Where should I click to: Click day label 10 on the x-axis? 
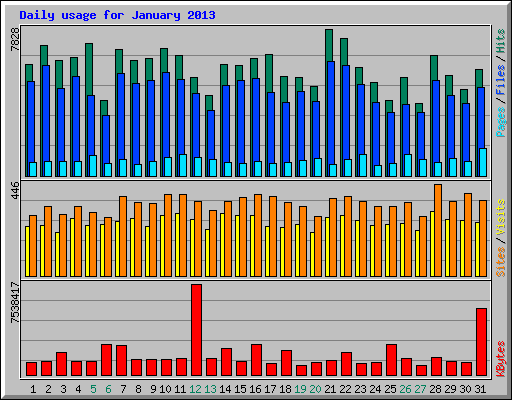click(165, 389)
